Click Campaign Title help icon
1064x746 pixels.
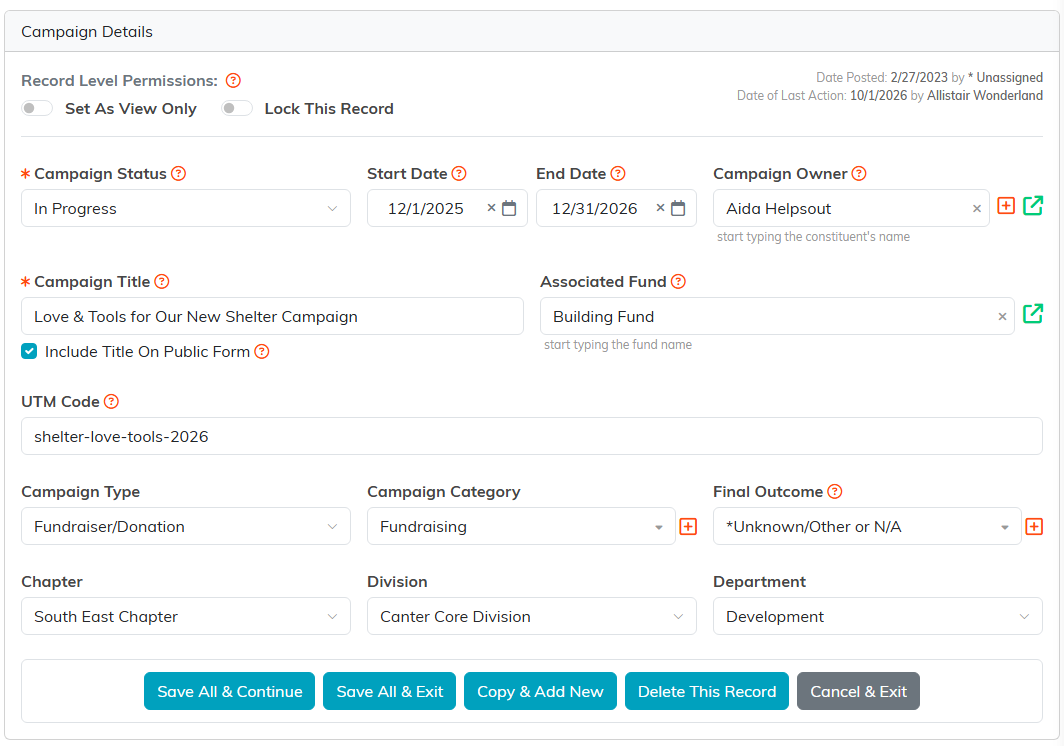coord(162,282)
